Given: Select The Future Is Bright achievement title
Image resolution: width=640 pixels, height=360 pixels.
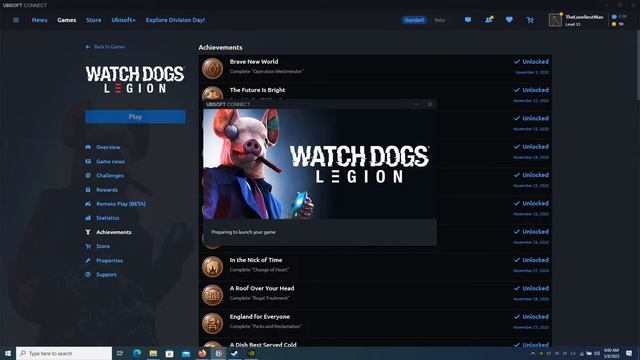Looking at the screenshot, I should tap(257, 90).
